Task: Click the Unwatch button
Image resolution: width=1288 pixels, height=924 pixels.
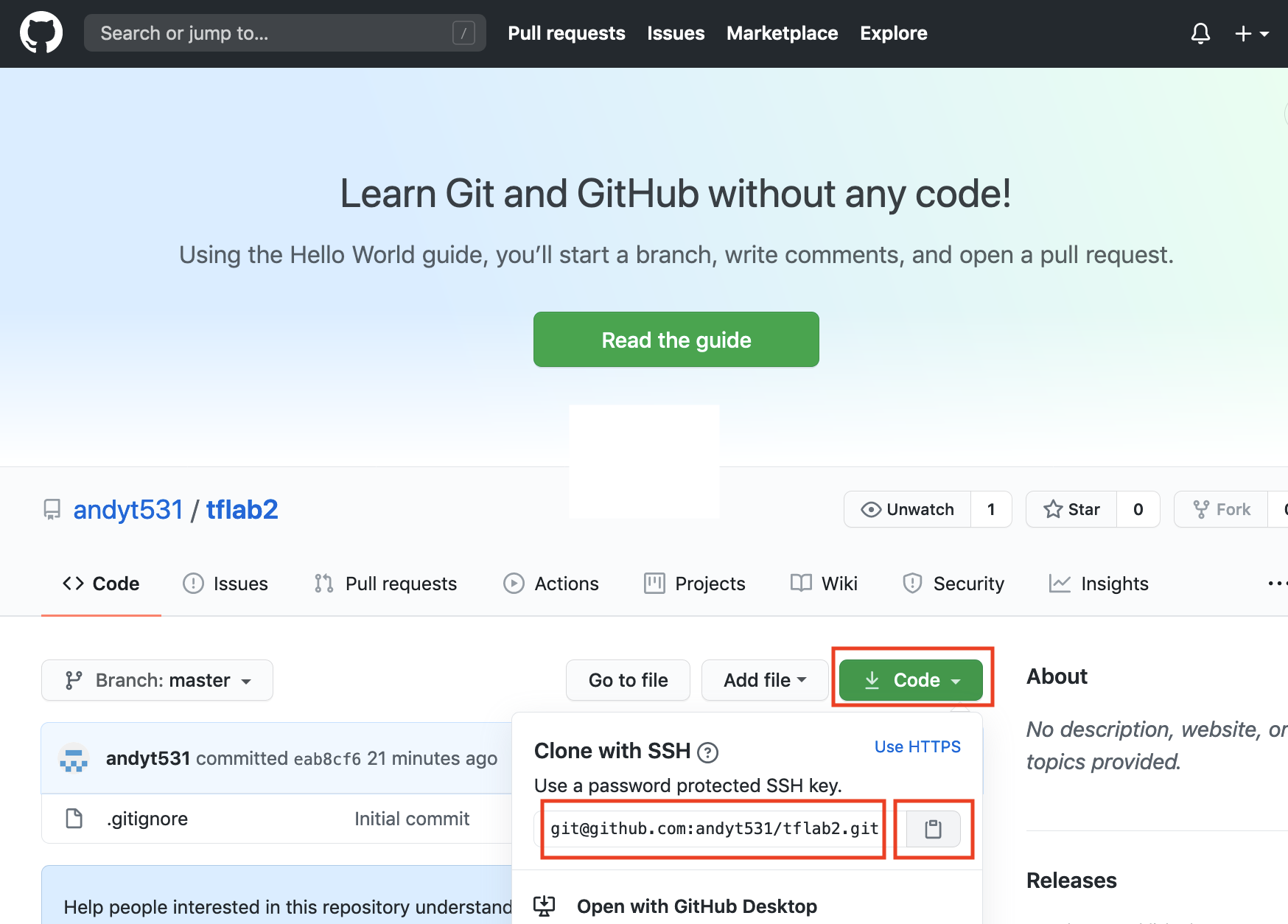Action: point(908,509)
